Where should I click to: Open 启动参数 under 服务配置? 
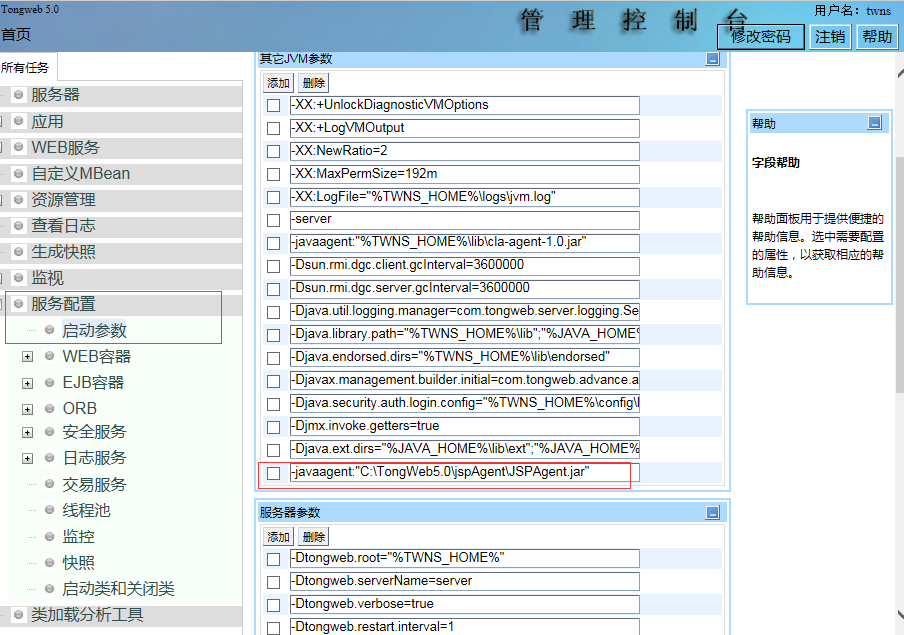94,330
